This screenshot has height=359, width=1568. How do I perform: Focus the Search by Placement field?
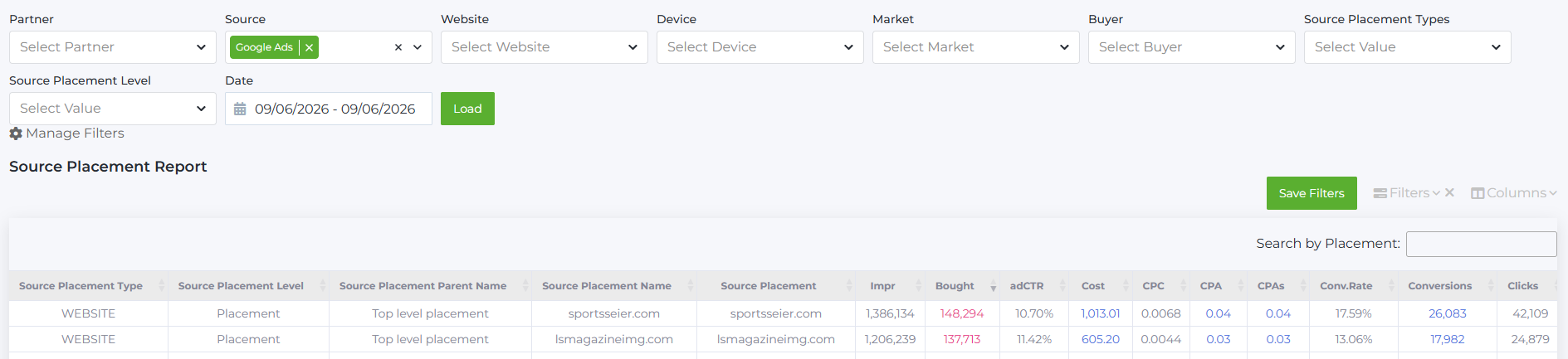pos(1482,244)
